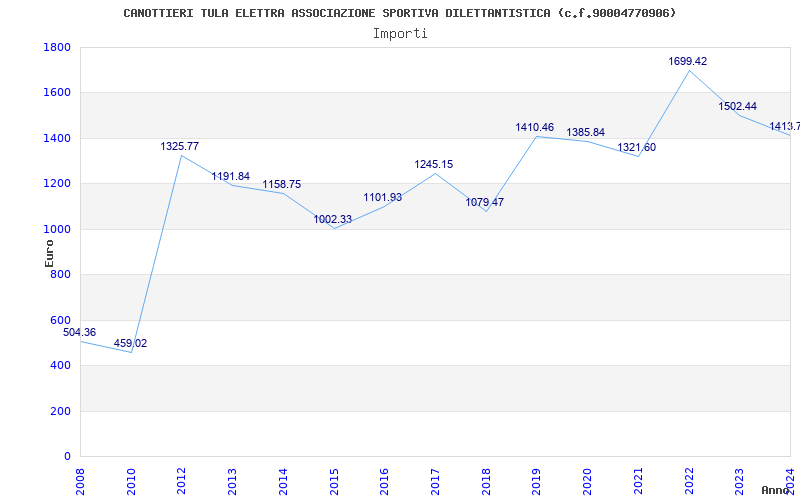Click x-axis year 2022
Viewport: 800px width, 500px height.
point(689,481)
